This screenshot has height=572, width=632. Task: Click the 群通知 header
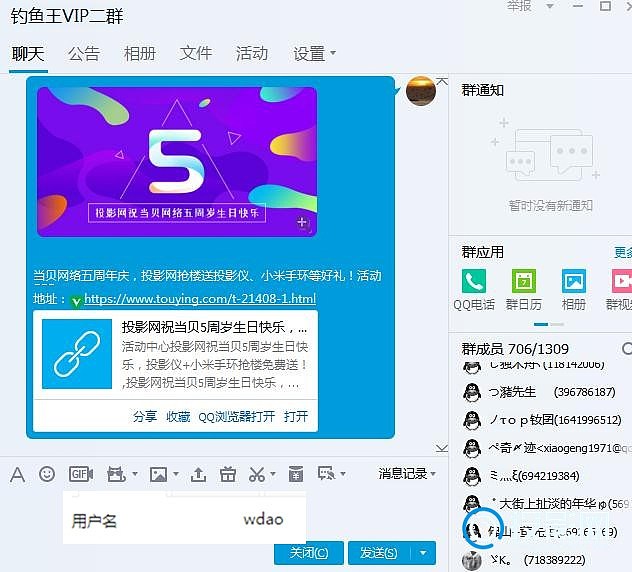pos(482,90)
